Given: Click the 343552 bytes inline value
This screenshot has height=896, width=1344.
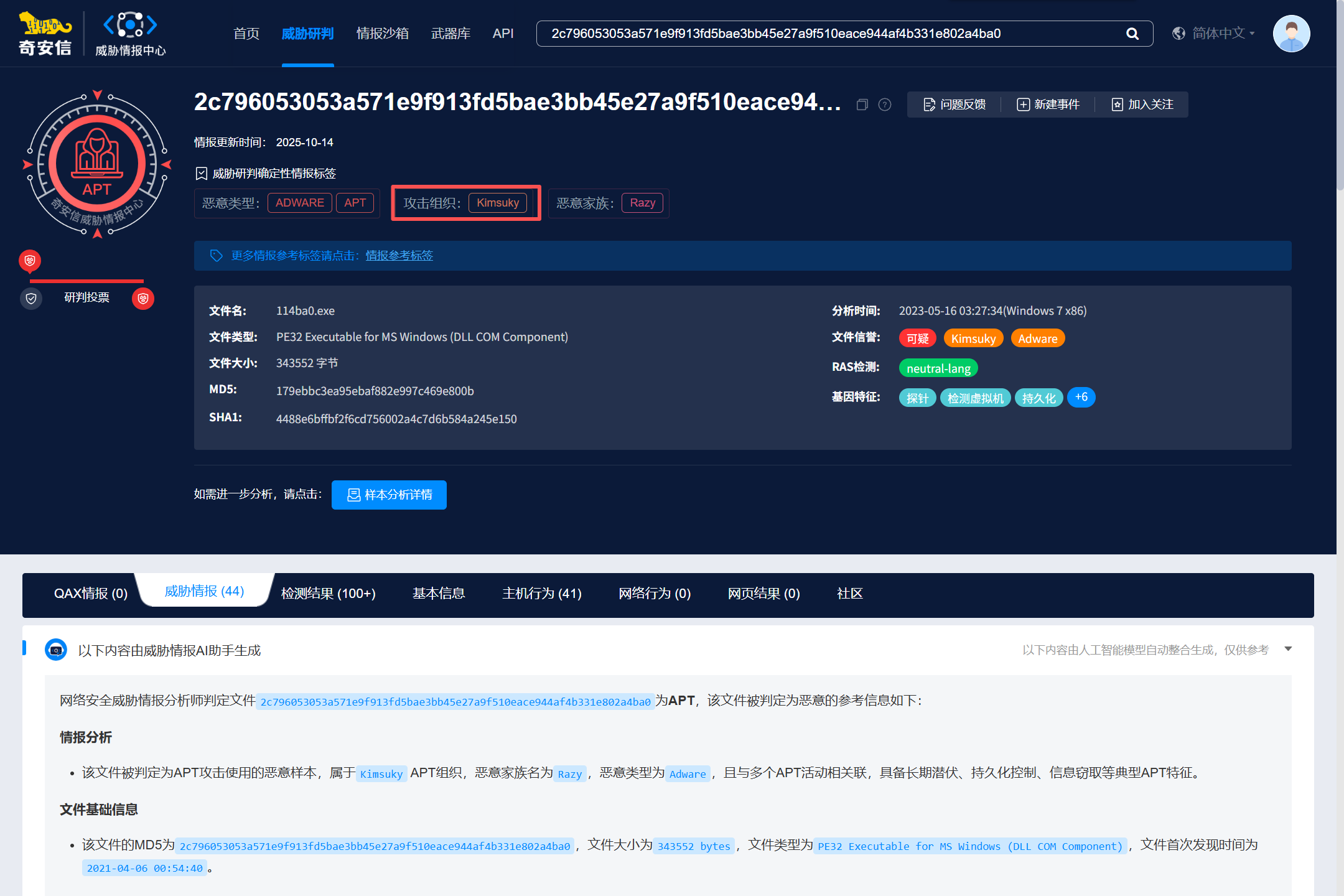Looking at the screenshot, I should click(694, 846).
